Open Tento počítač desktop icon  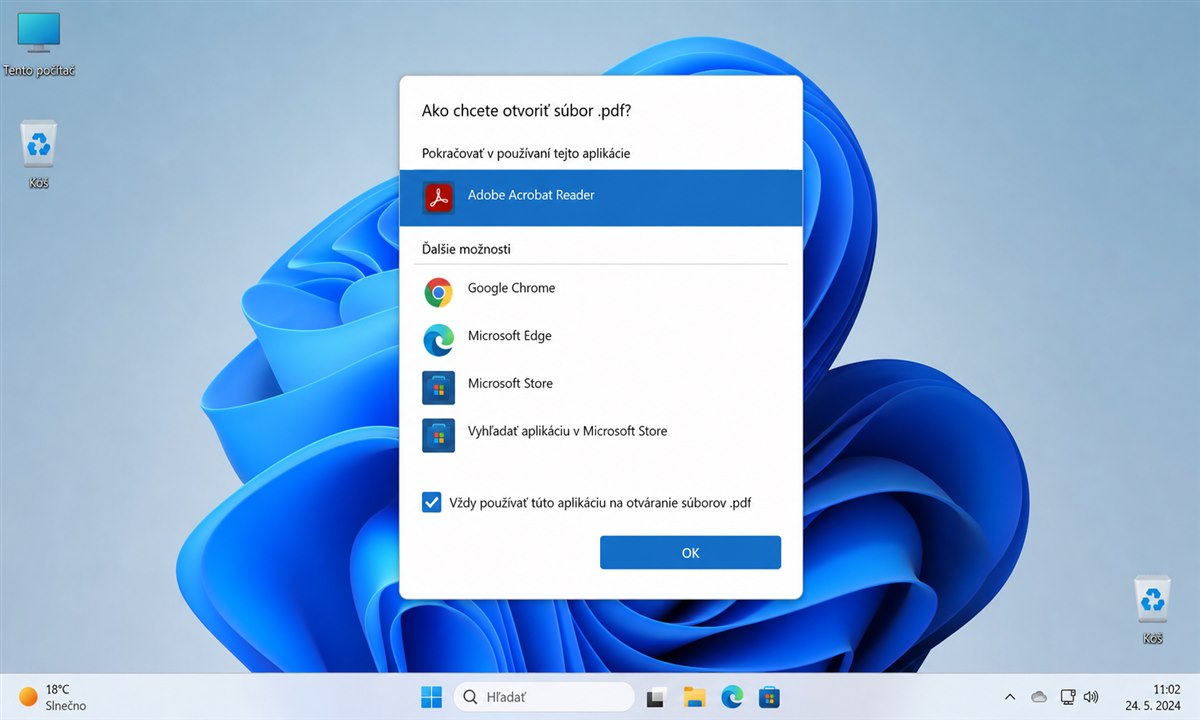[x=39, y=46]
